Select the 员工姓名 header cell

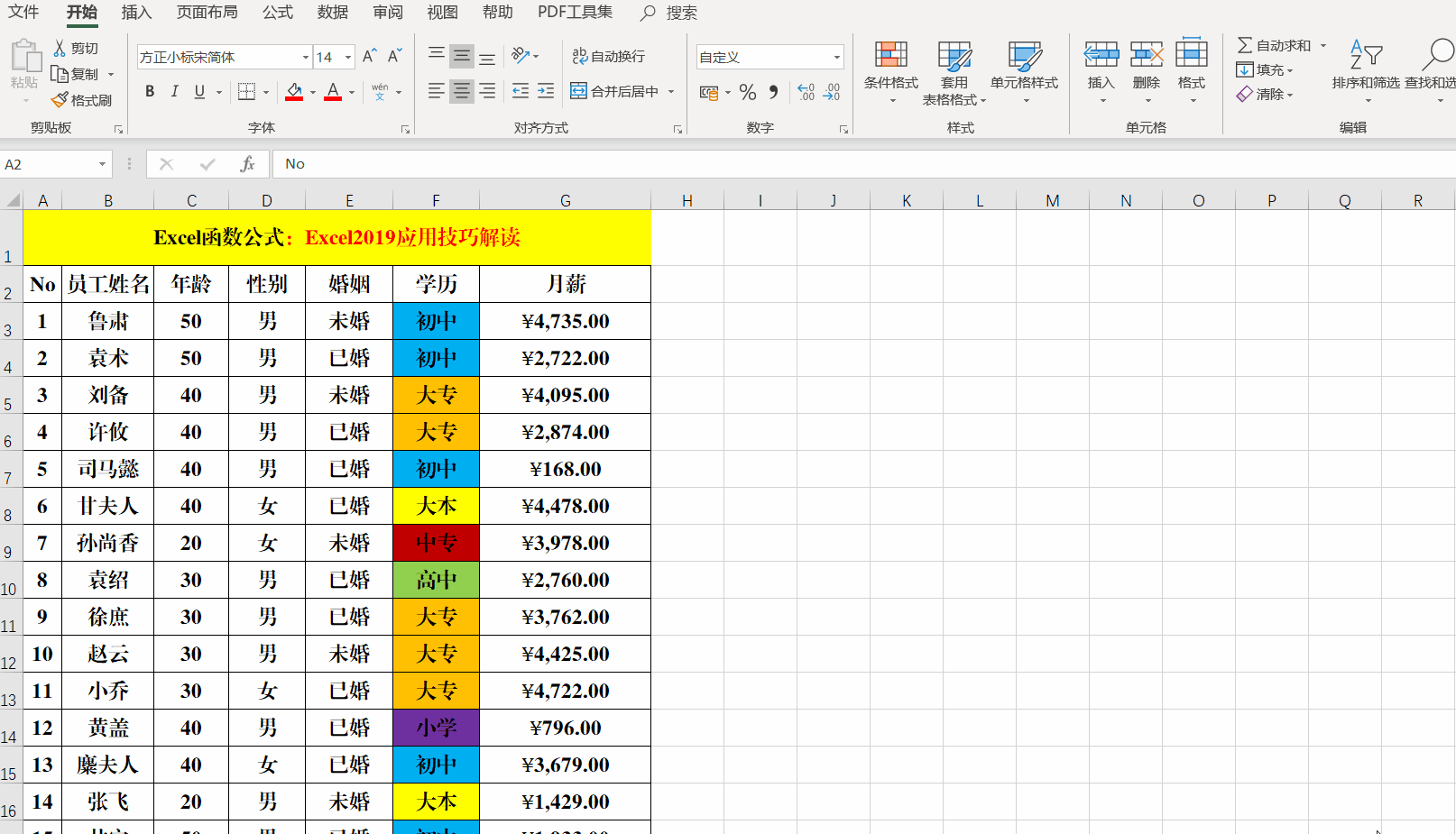tap(108, 284)
